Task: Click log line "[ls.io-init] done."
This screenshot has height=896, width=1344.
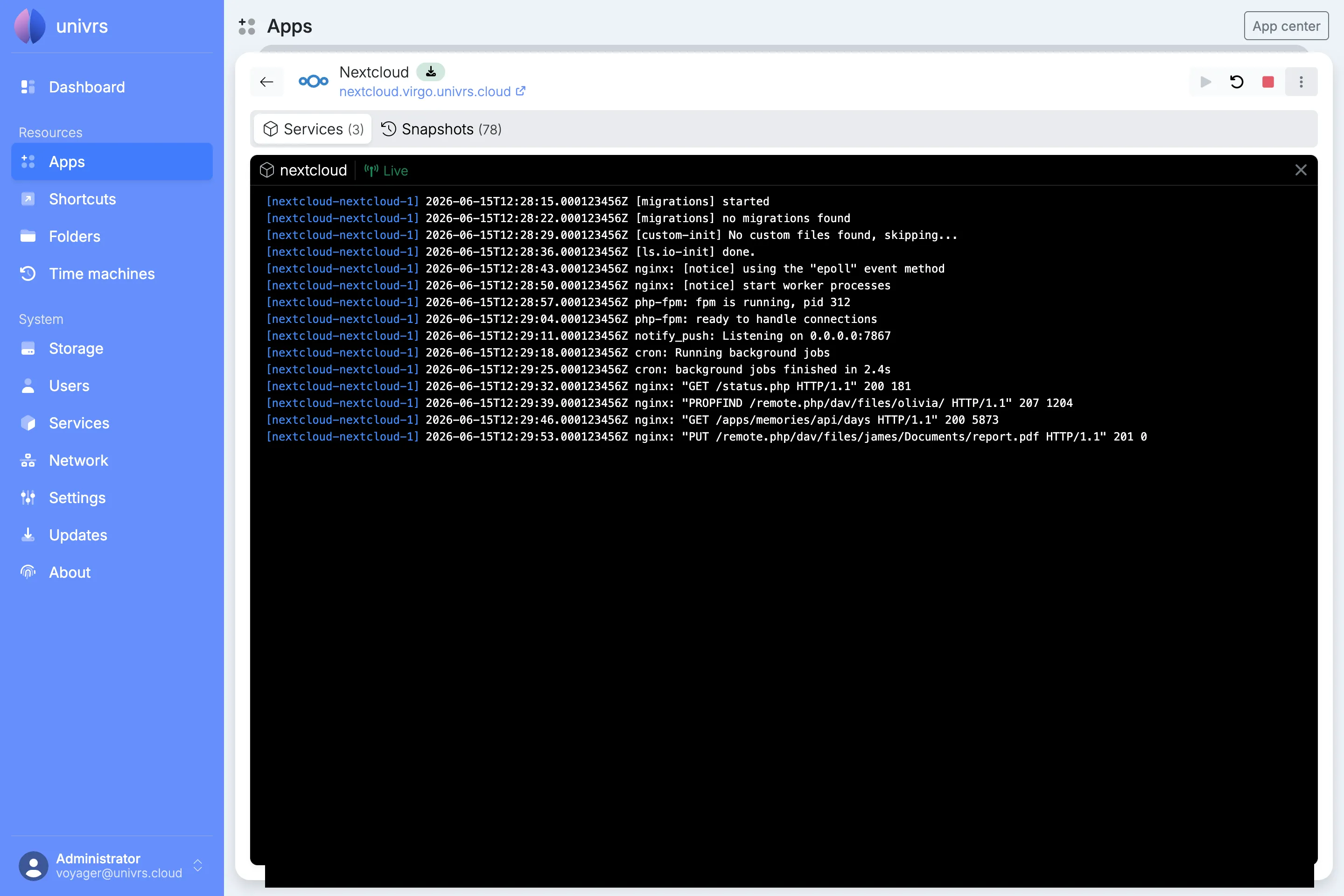Action: click(511, 252)
